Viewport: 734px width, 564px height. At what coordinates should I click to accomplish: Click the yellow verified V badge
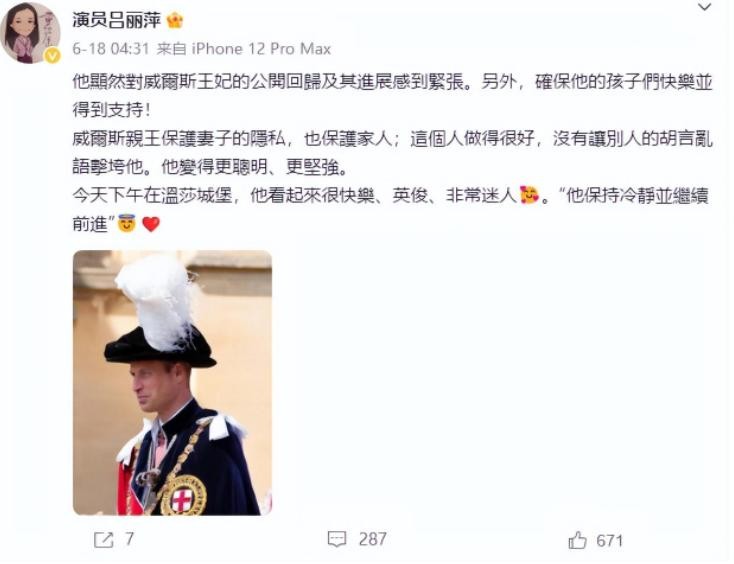[x=52, y=56]
